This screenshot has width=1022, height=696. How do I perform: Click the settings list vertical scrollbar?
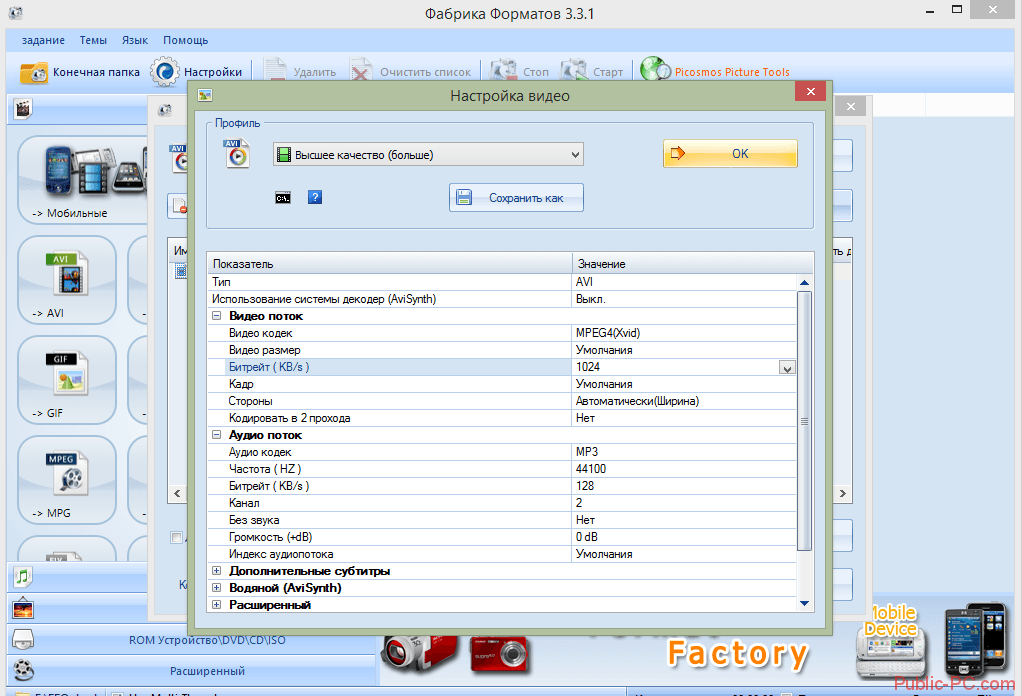coord(804,420)
